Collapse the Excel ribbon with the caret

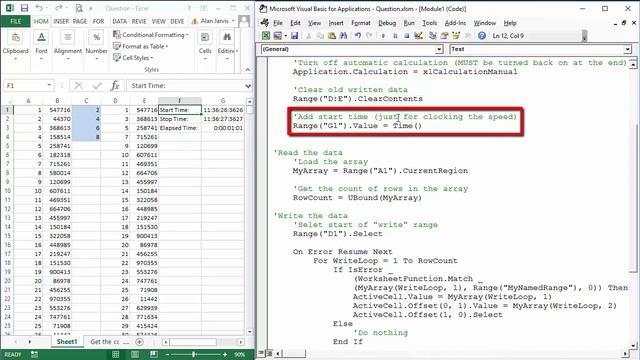[247, 70]
